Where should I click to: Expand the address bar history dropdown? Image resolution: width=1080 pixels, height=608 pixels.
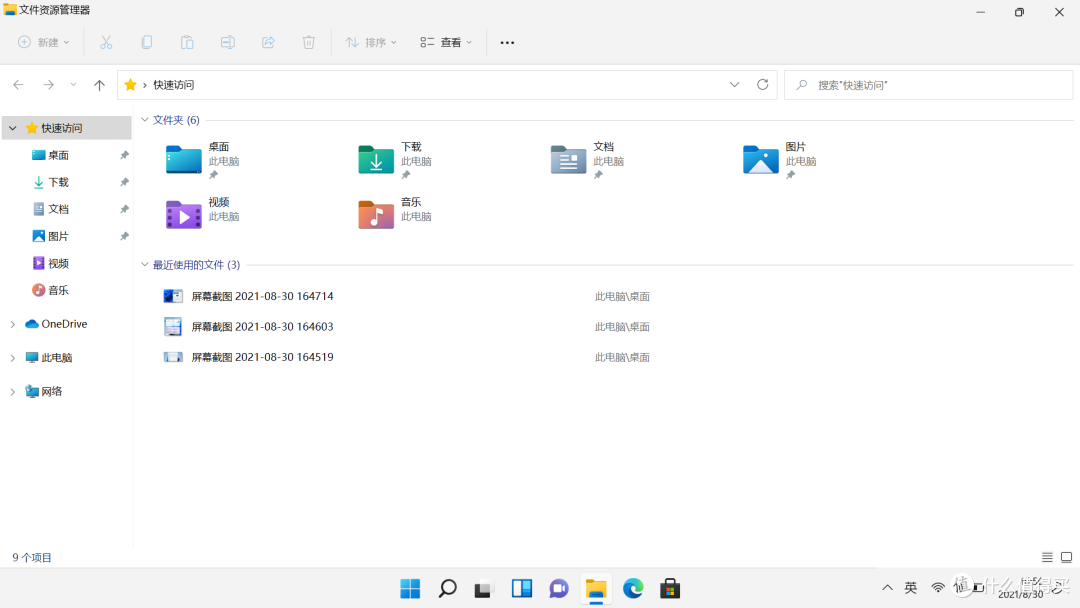coord(734,85)
